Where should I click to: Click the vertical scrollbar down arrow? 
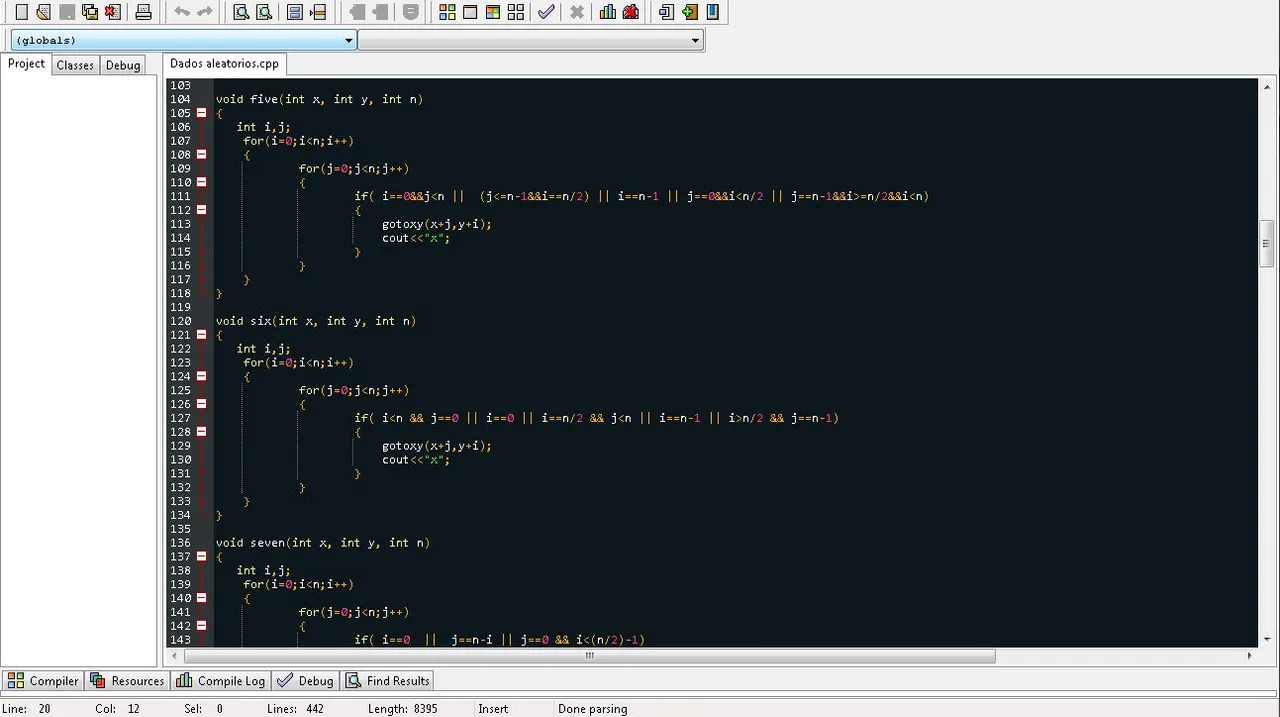coord(1266,639)
